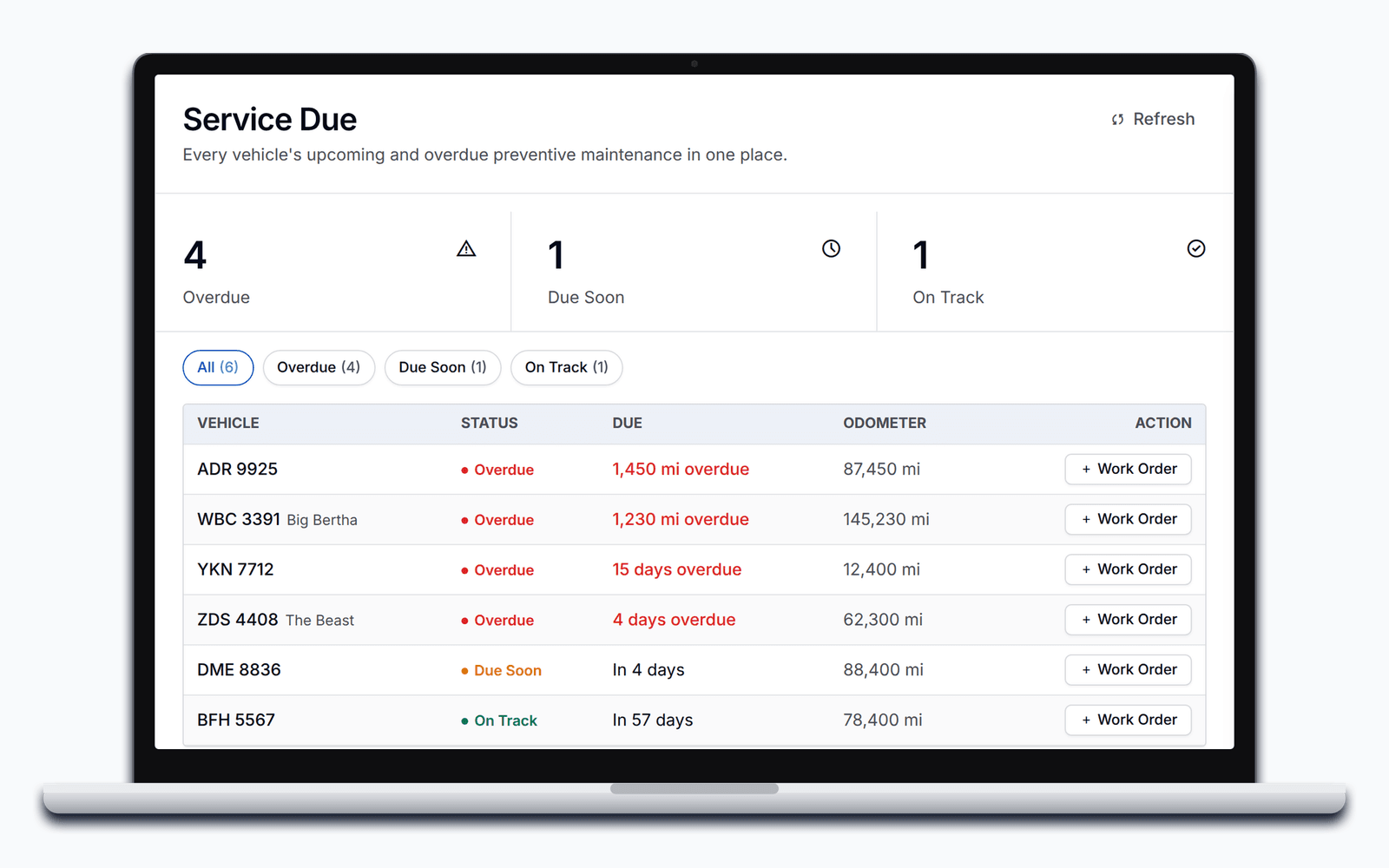Viewport: 1389px width, 868px height.
Task: Click the VEHICLE column header
Action: point(228,424)
